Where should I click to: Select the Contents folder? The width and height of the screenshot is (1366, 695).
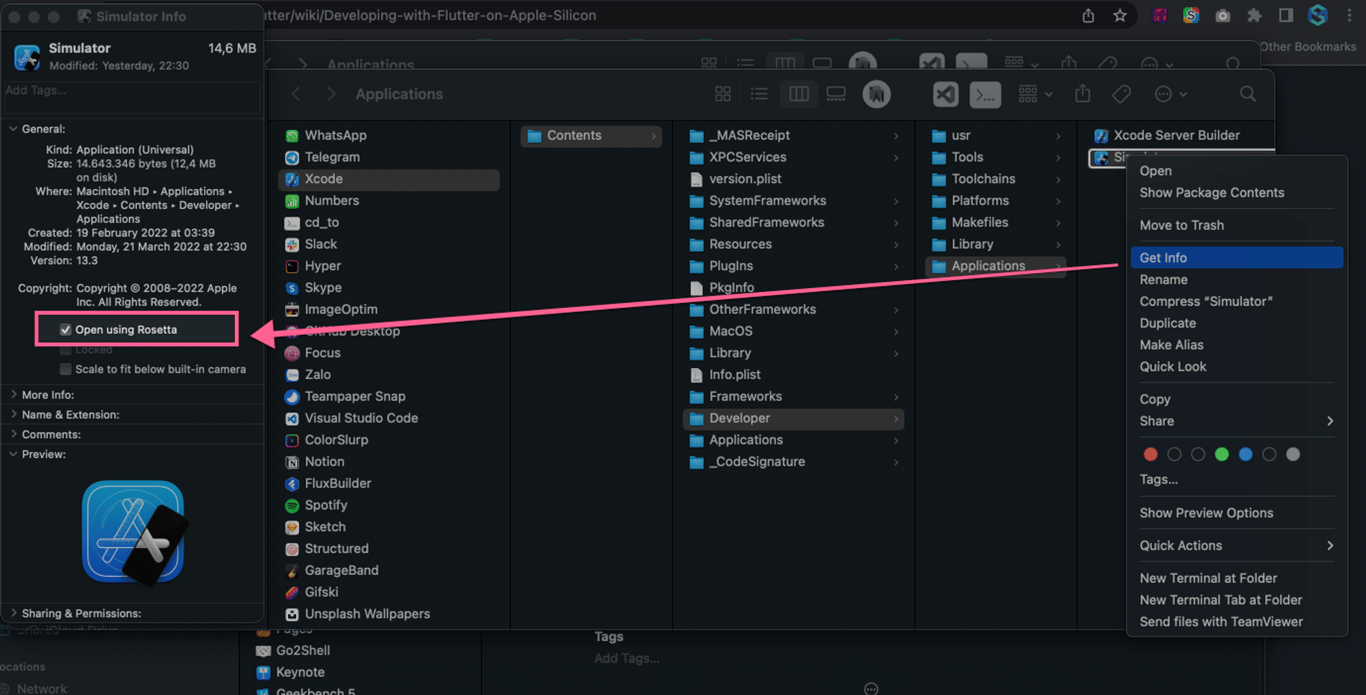pyautogui.click(x=591, y=135)
